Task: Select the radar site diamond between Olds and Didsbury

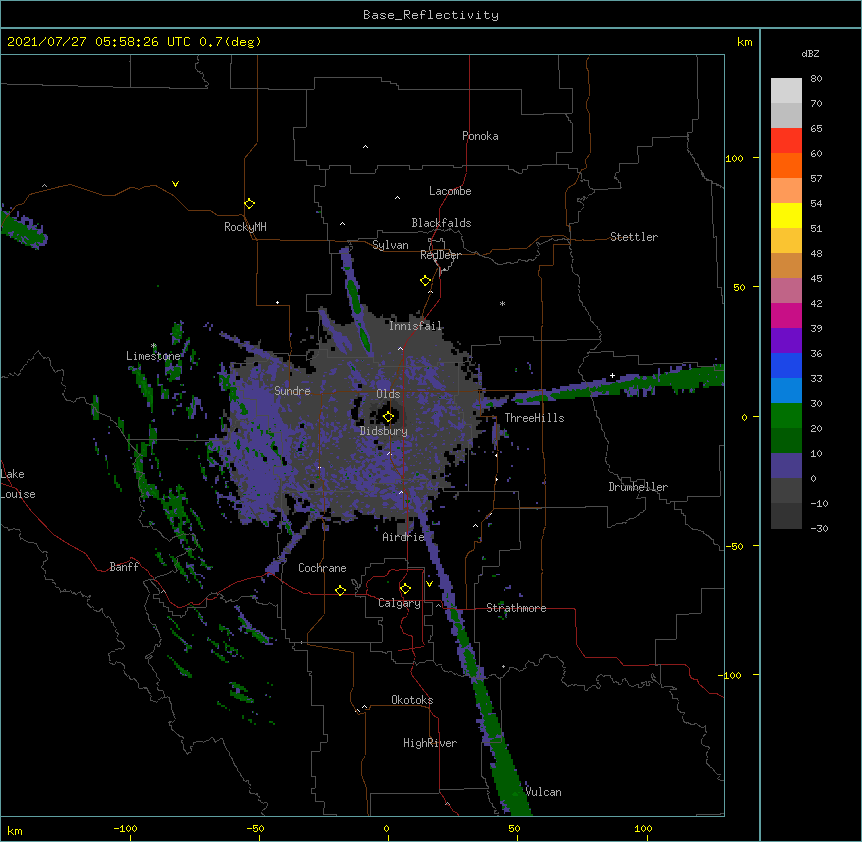Action: [x=388, y=417]
